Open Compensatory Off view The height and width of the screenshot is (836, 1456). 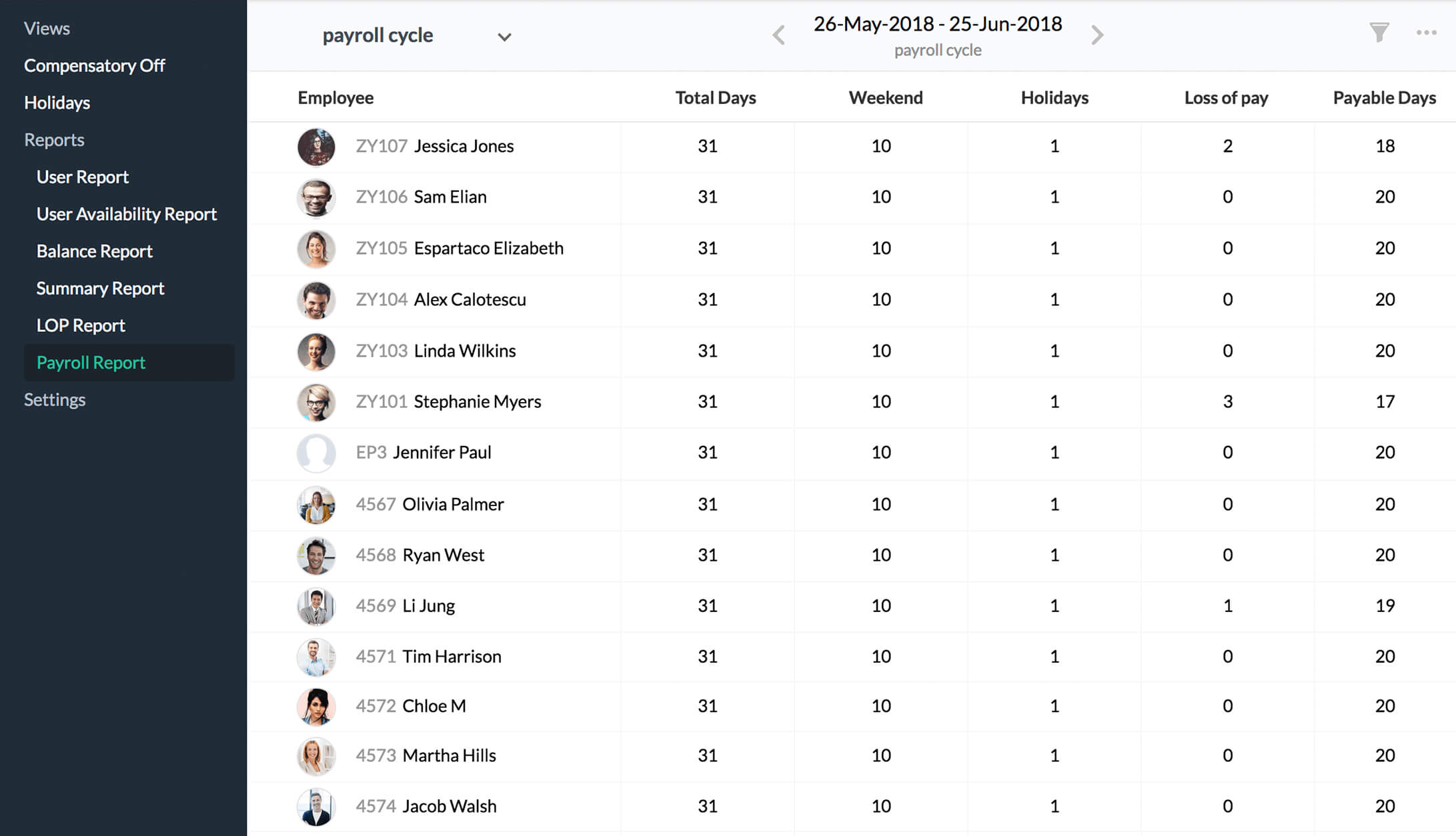click(x=95, y=65)
